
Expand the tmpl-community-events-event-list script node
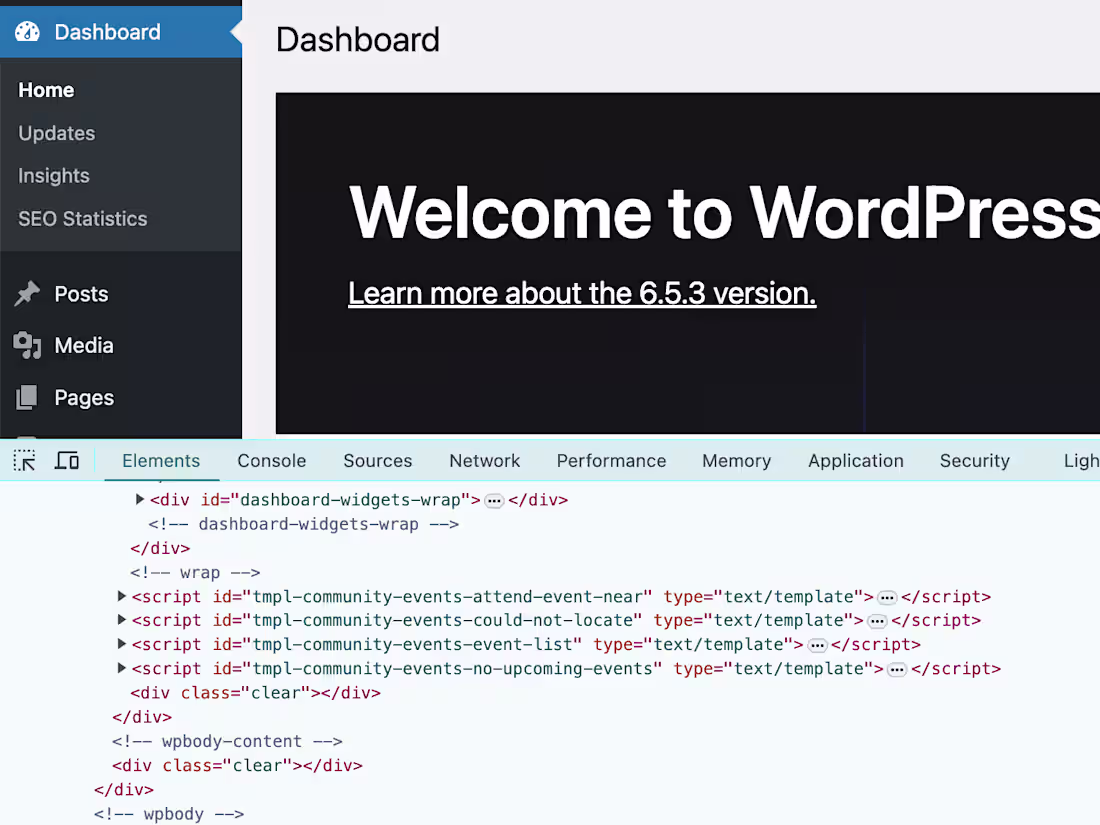coord(121,644)
